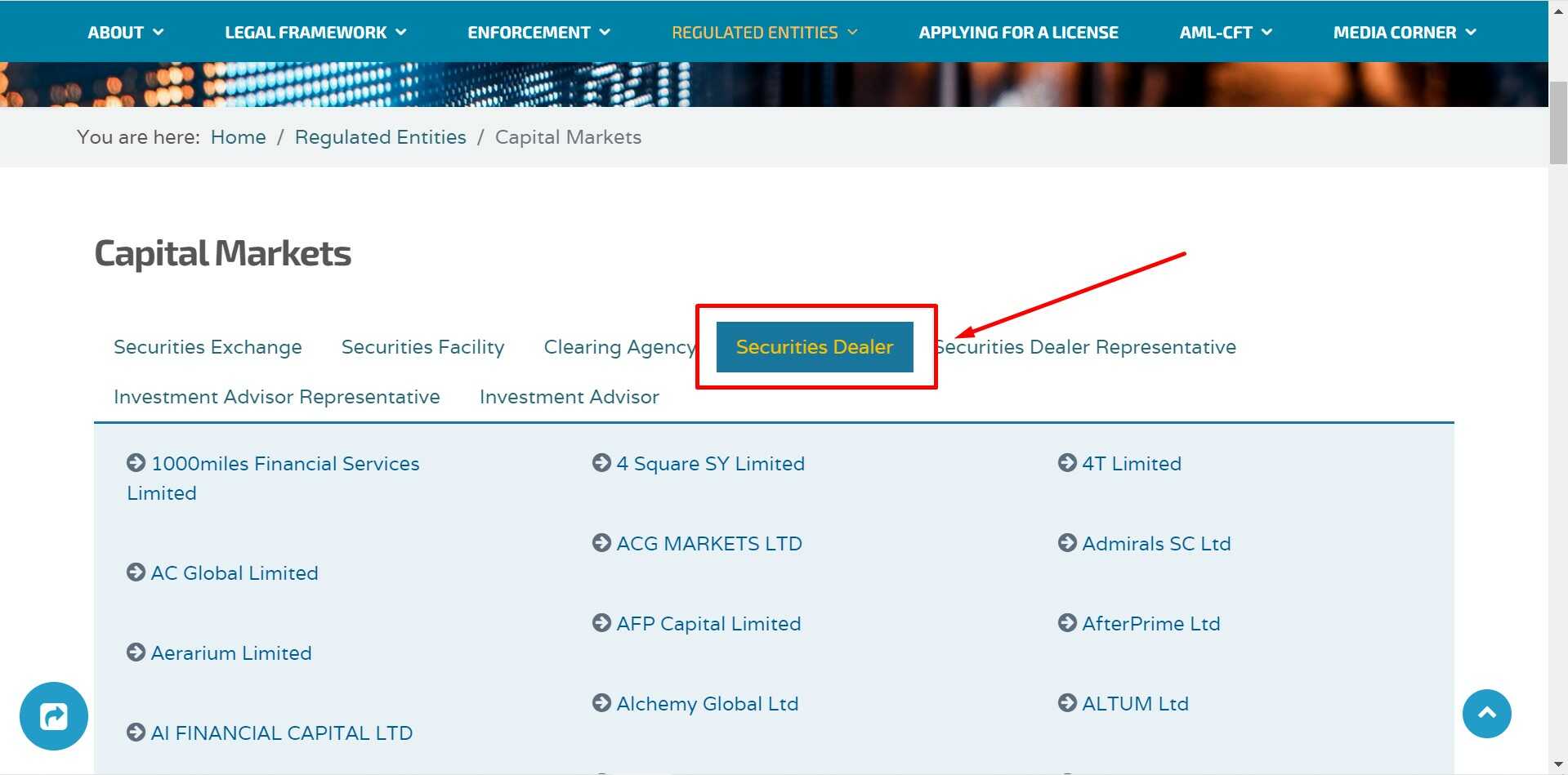This screenshot has width=1568, height=775.
Task: Open the Clearing Agency tab
Action: [x=619, y=347]
